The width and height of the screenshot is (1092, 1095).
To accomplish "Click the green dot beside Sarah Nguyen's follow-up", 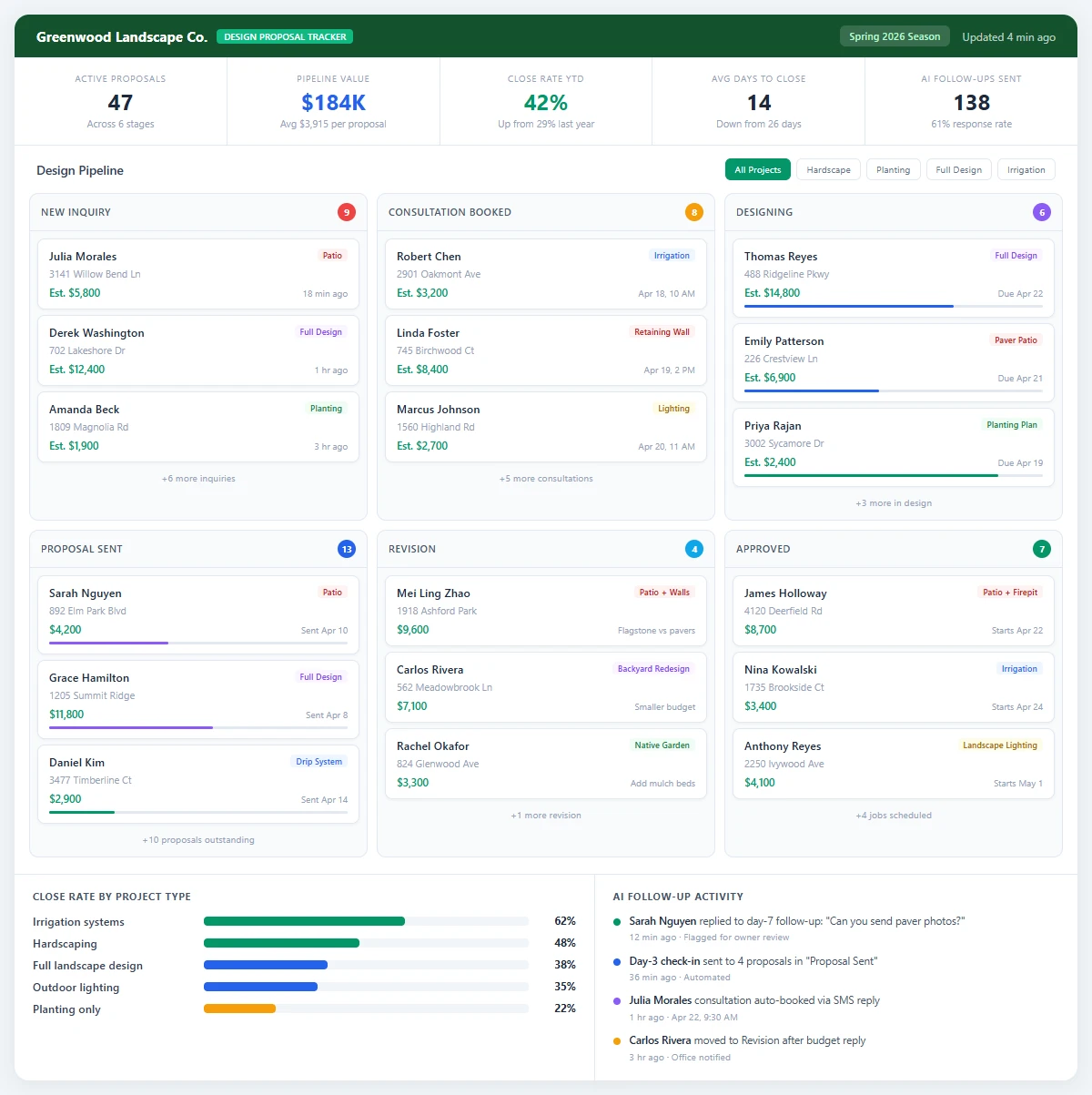I will point(616,921).
